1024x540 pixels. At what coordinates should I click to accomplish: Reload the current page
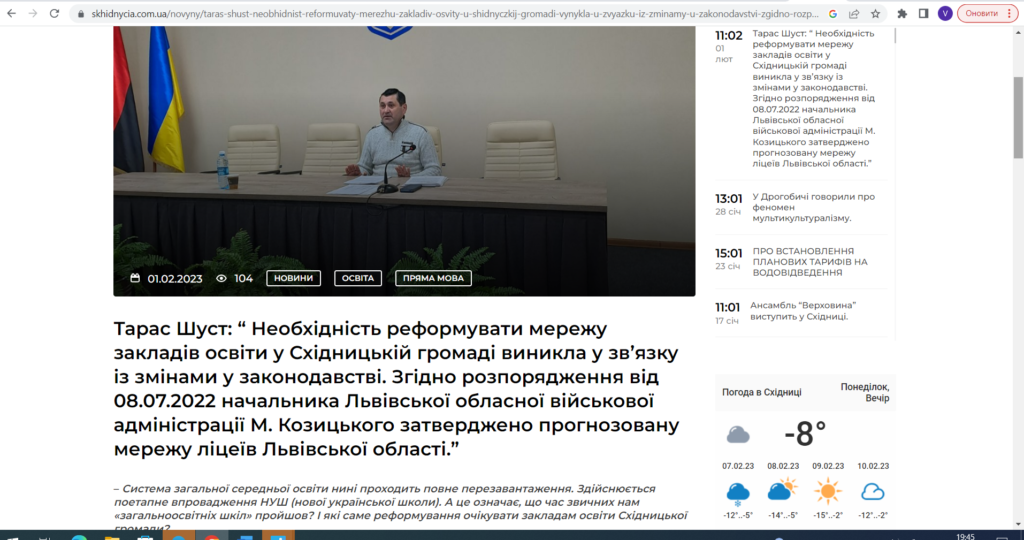click(x=54, y=13)
